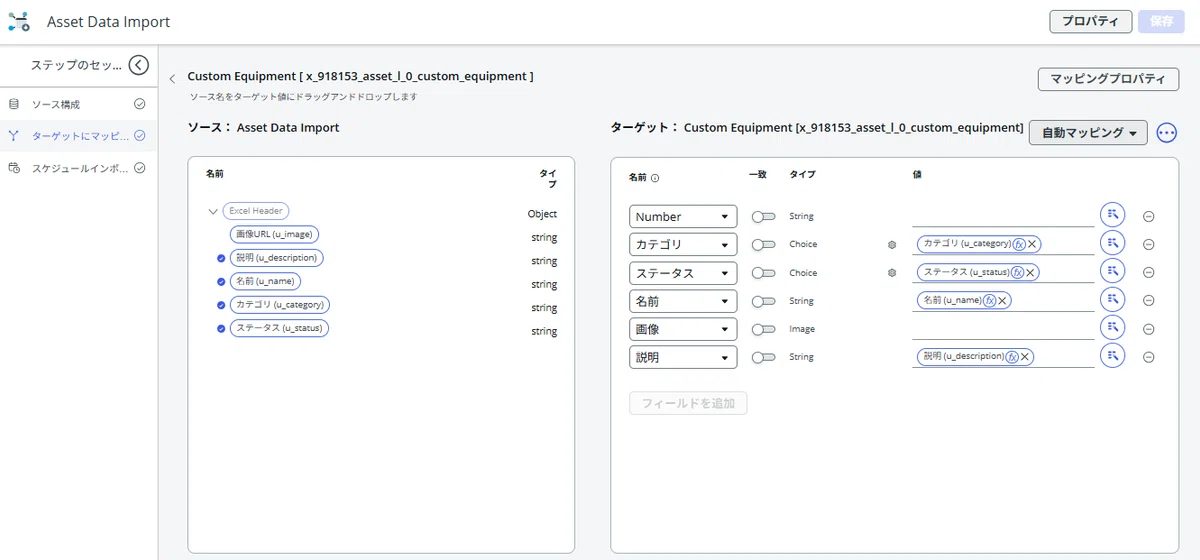Open mapping options icon for 説明 row
Viewport: 1200px width, 560px height.
pyautogui.click(x=1112, y=356)
